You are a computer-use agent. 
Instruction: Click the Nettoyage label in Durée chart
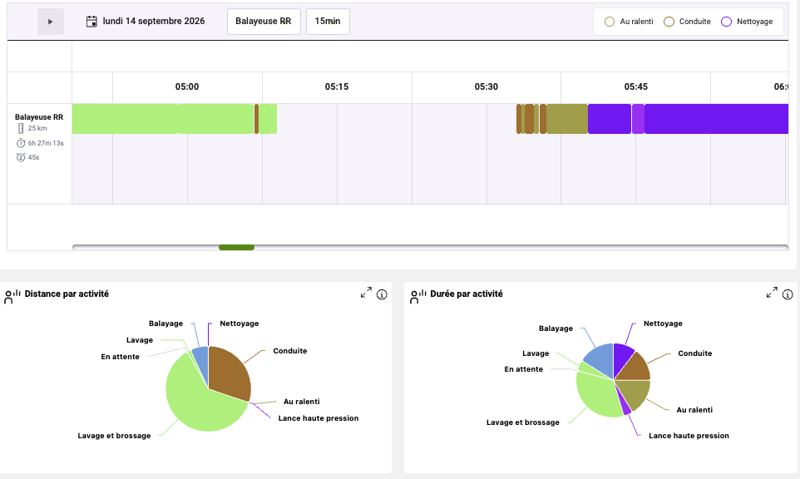(x=663, y=323)
